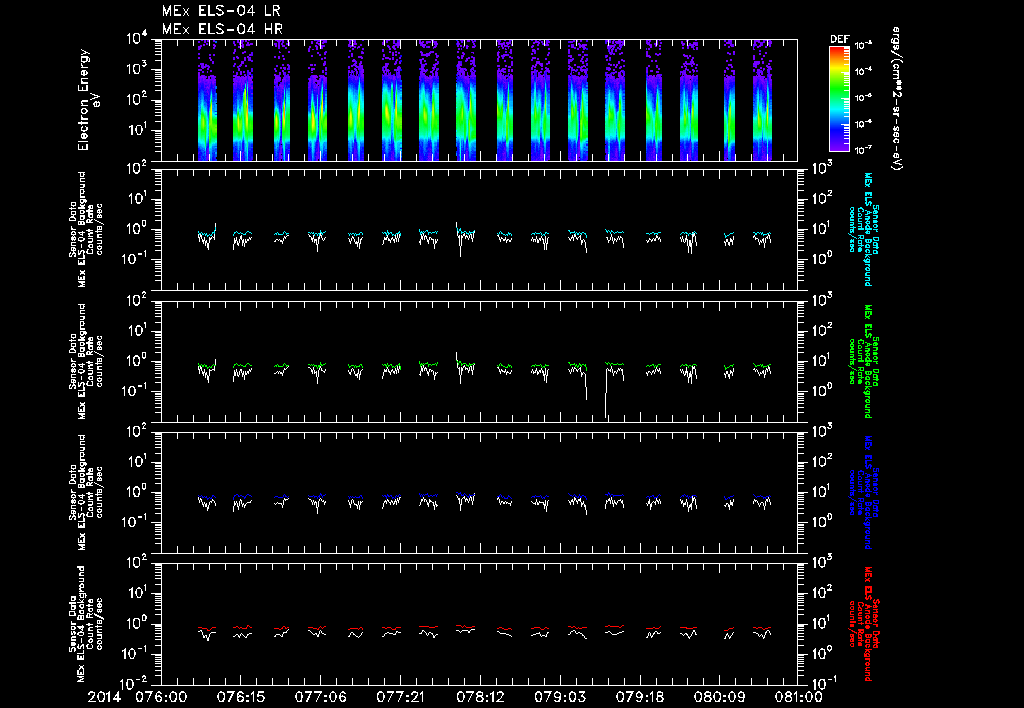
Task: Click the last spectrogram stripe before 081:00
Action: [762, 100]
